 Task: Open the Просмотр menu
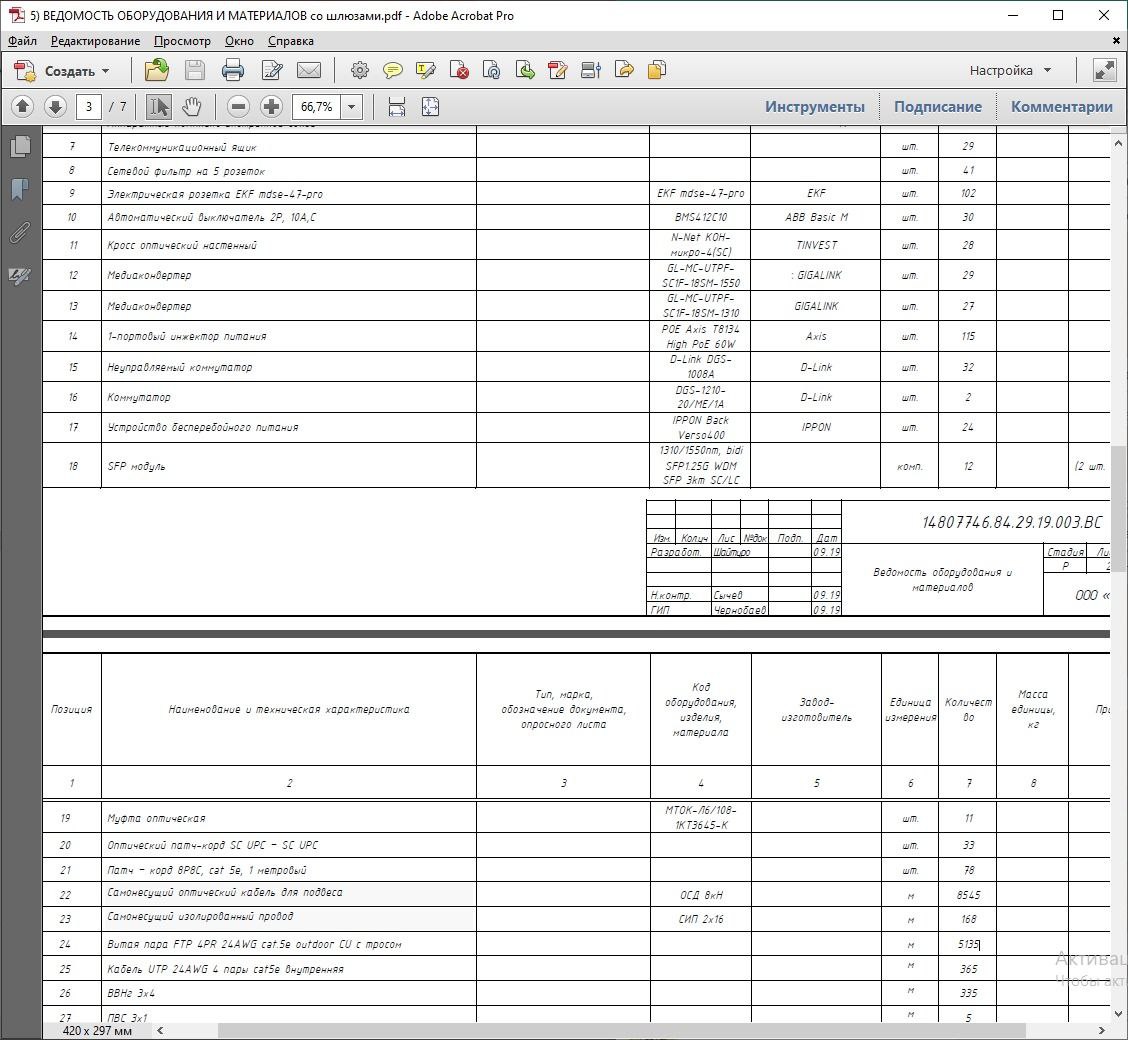point(183,41)
